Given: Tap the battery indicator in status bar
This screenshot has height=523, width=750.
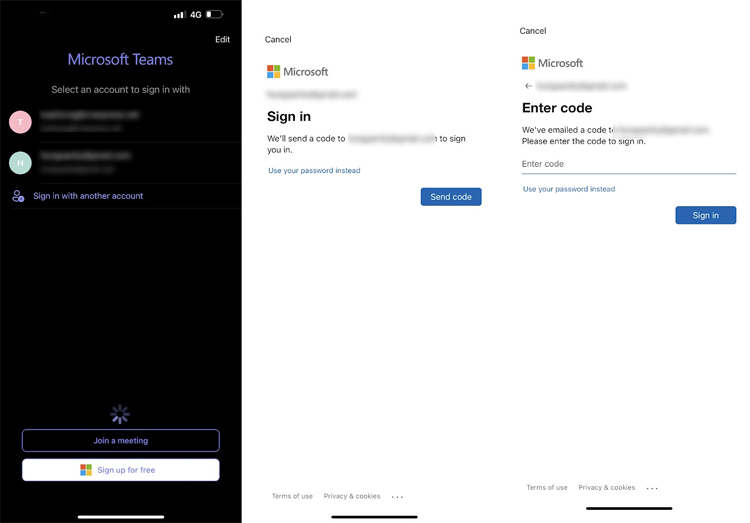Looking at the screenshot, I should 214,15.
